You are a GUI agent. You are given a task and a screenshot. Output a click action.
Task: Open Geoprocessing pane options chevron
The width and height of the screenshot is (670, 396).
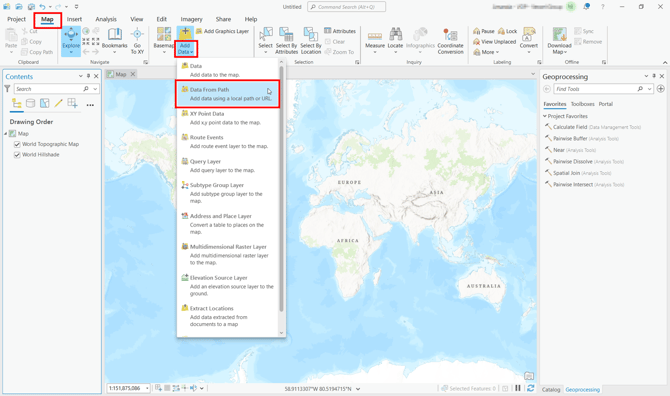646,76
